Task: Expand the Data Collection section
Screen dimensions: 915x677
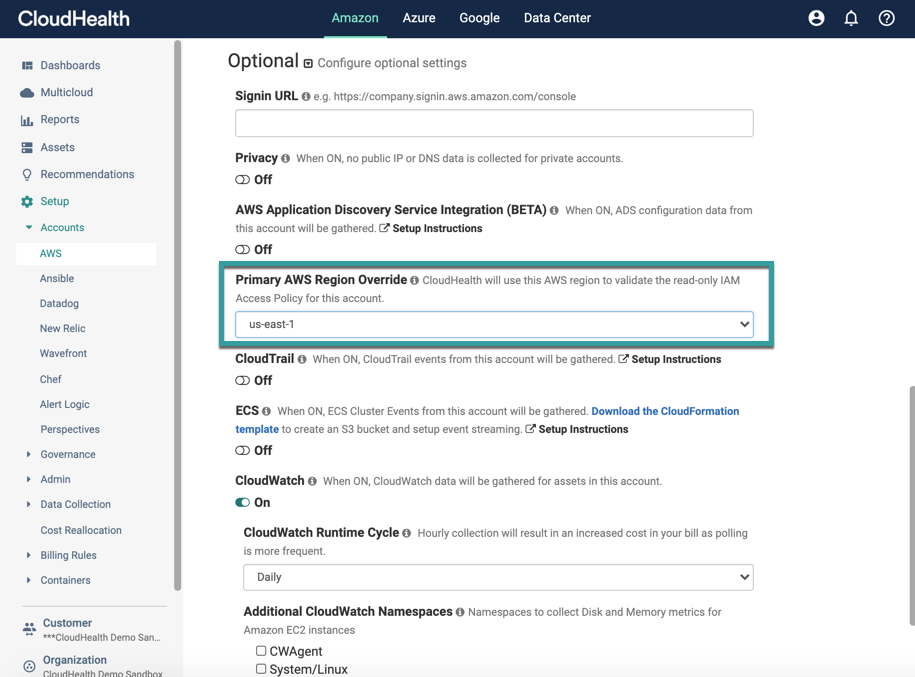Action: tap(29, 504)
